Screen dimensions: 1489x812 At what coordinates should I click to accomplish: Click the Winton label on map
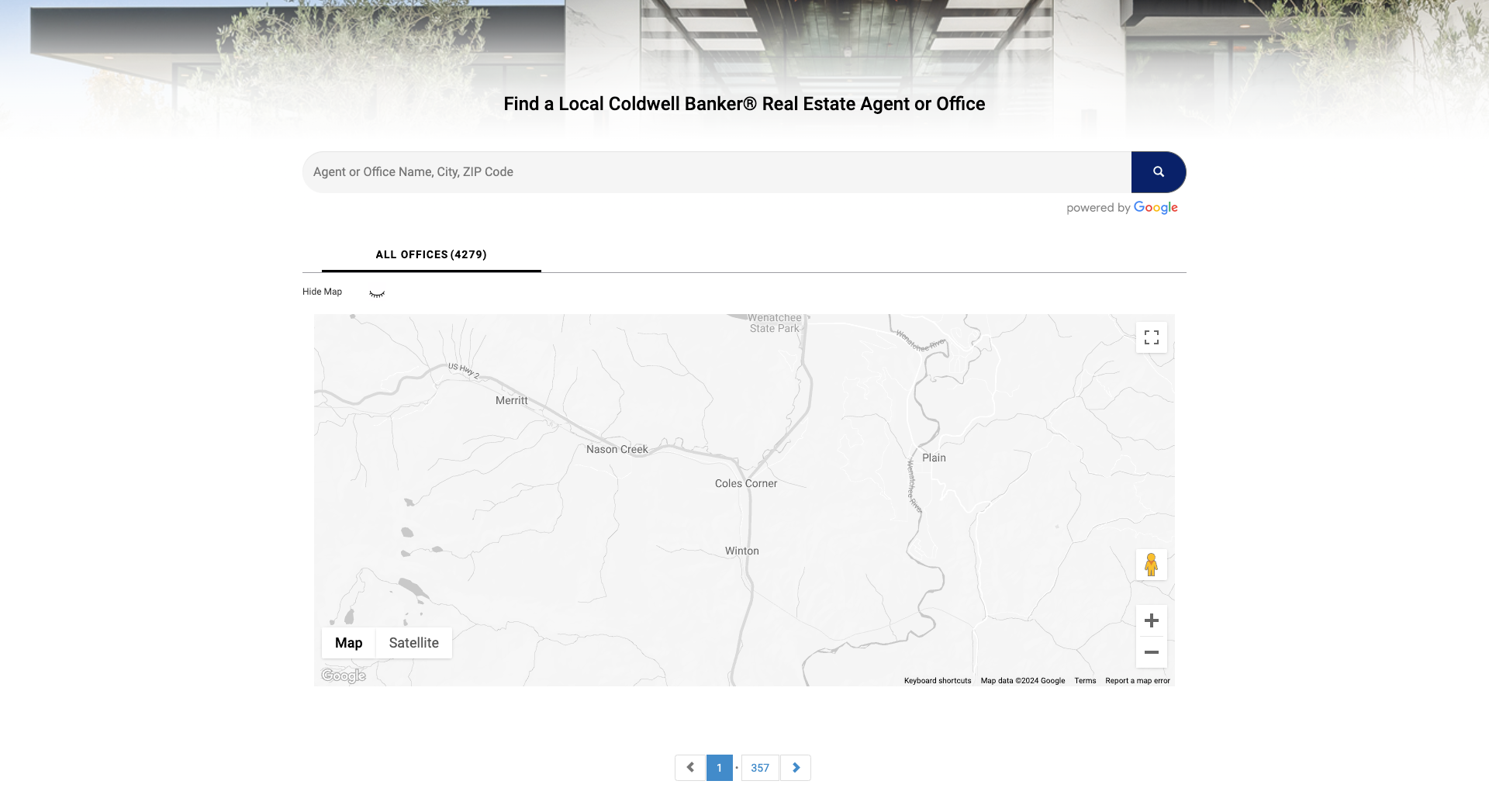[742, 551]
